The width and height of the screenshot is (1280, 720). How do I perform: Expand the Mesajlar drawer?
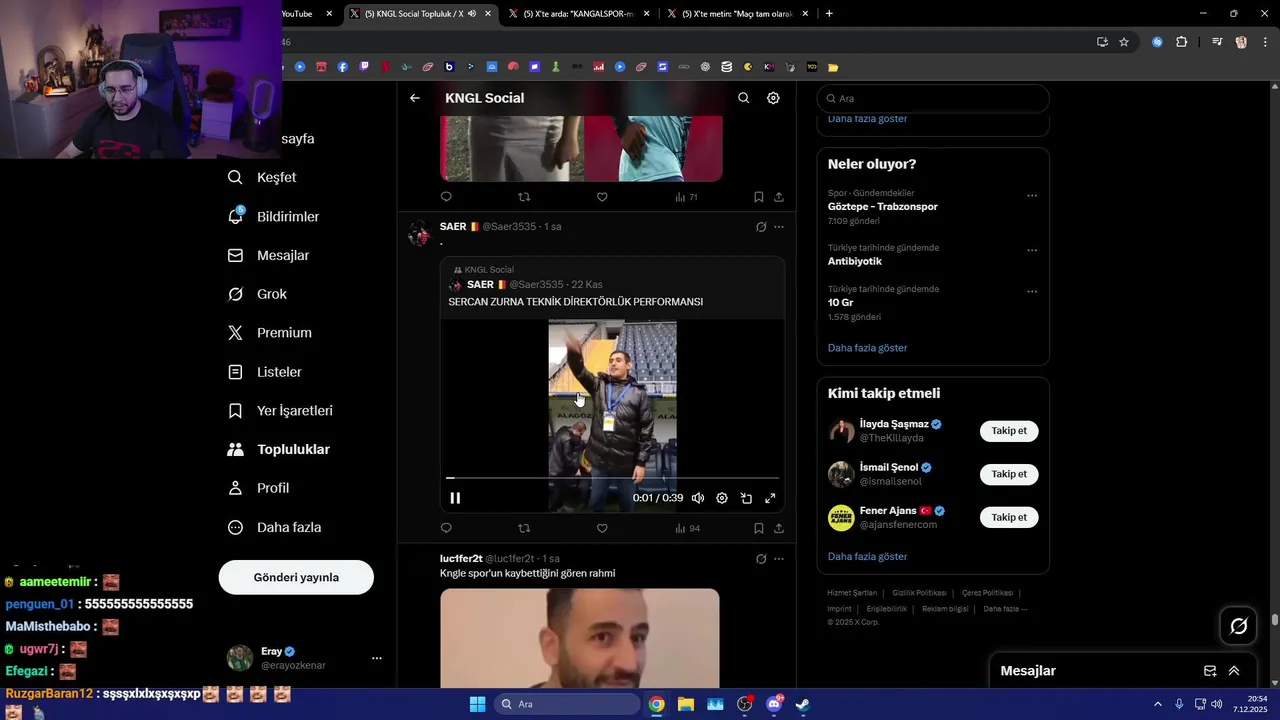point(1234,671)
